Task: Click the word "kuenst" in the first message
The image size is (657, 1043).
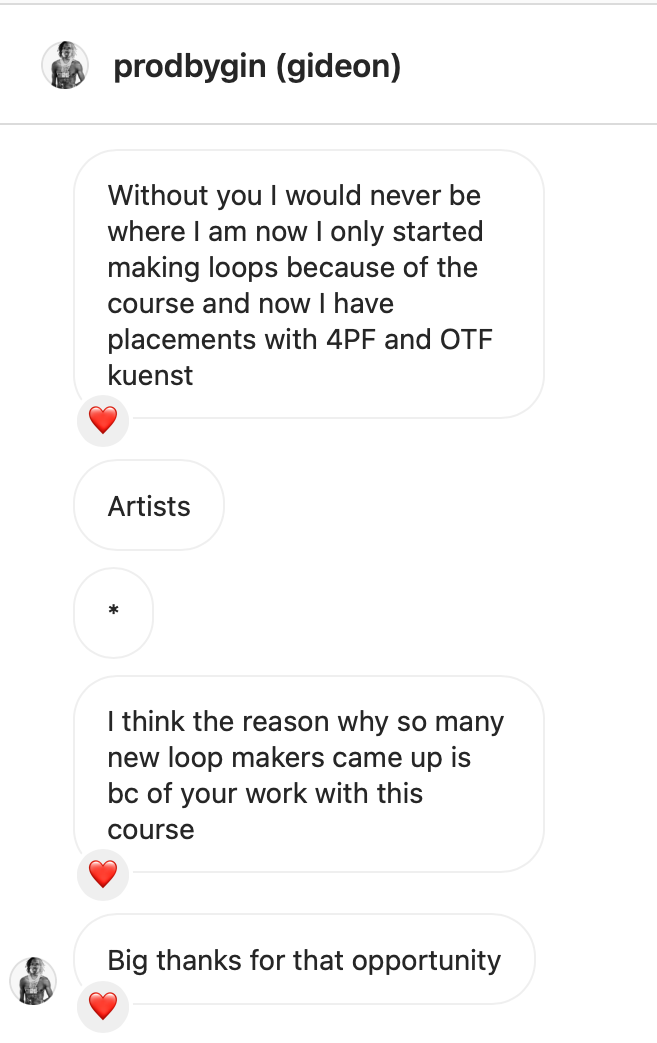Action: (x=151, y=375)
